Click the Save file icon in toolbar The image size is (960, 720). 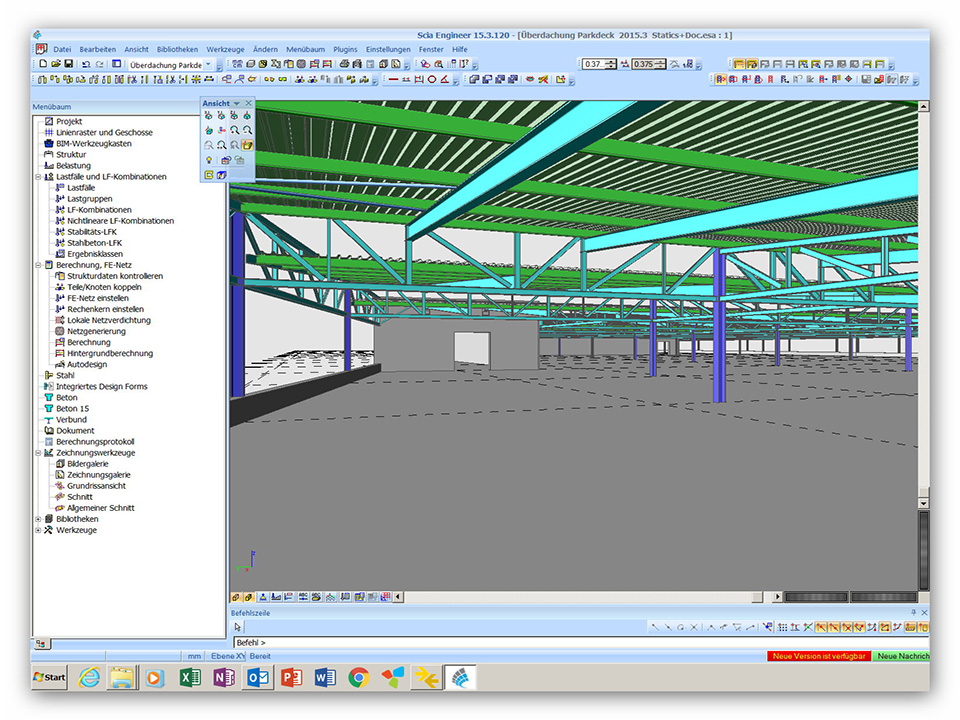(68, 64)
